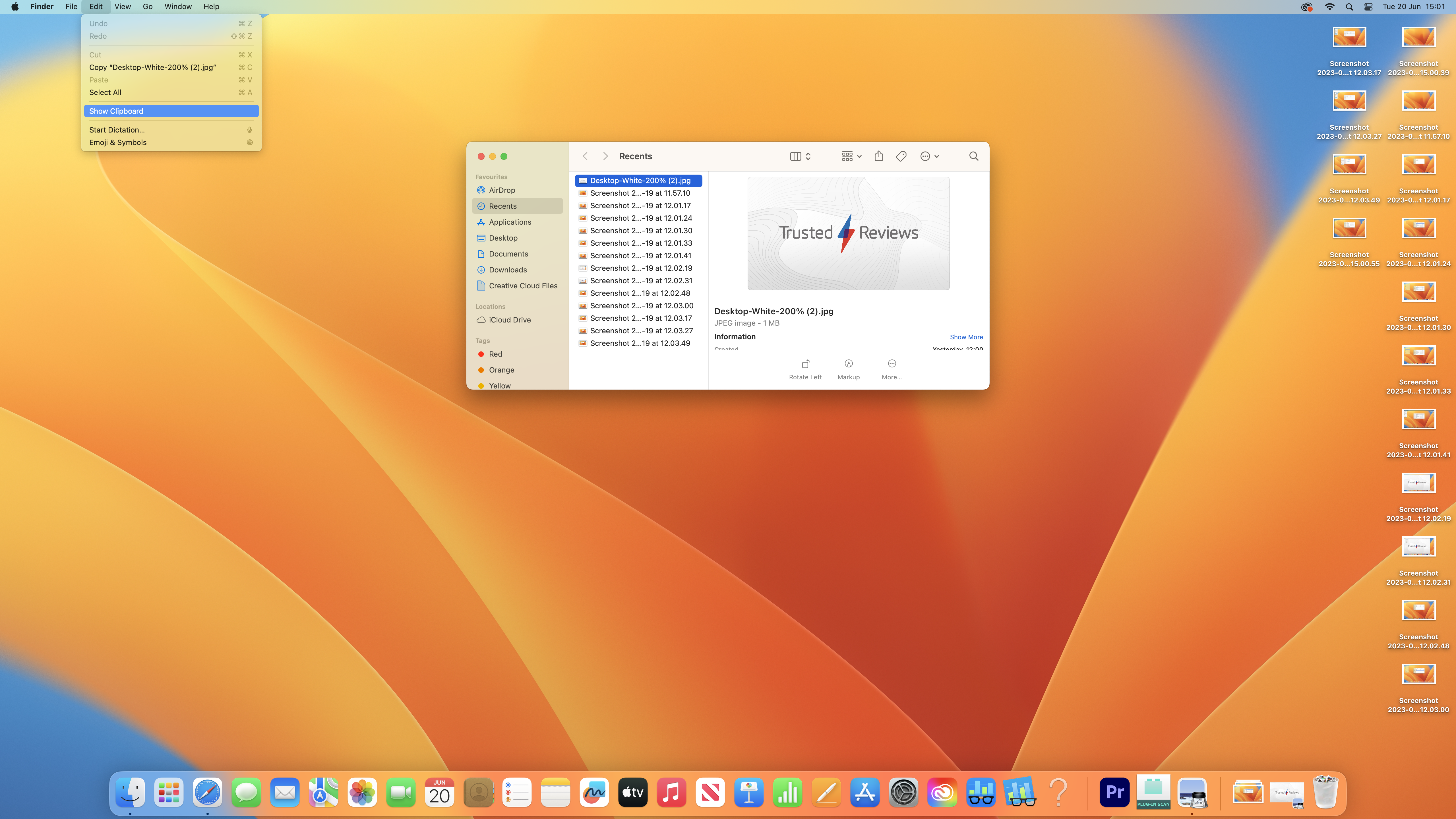Screen dimensions: 1456x819
Task: Choose Start Dictation... in Edit menu
Action: 171,130
